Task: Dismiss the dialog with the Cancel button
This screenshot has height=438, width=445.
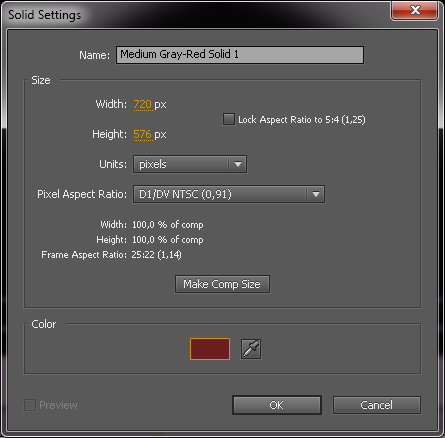Action: point(377,405)
